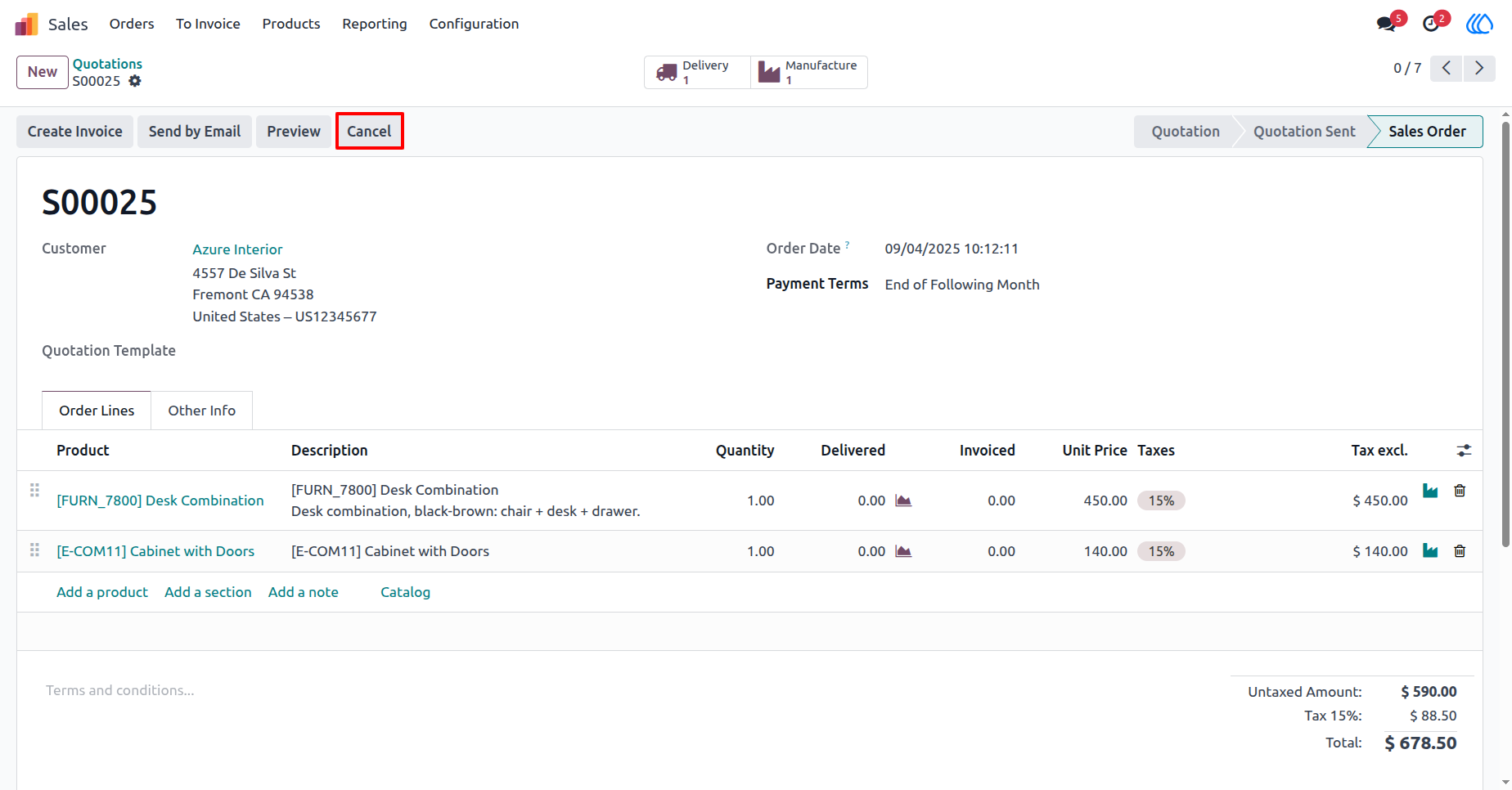The image size is (1512, 790).
Task: Open the Sales app home icon
Action: (26, 24)
